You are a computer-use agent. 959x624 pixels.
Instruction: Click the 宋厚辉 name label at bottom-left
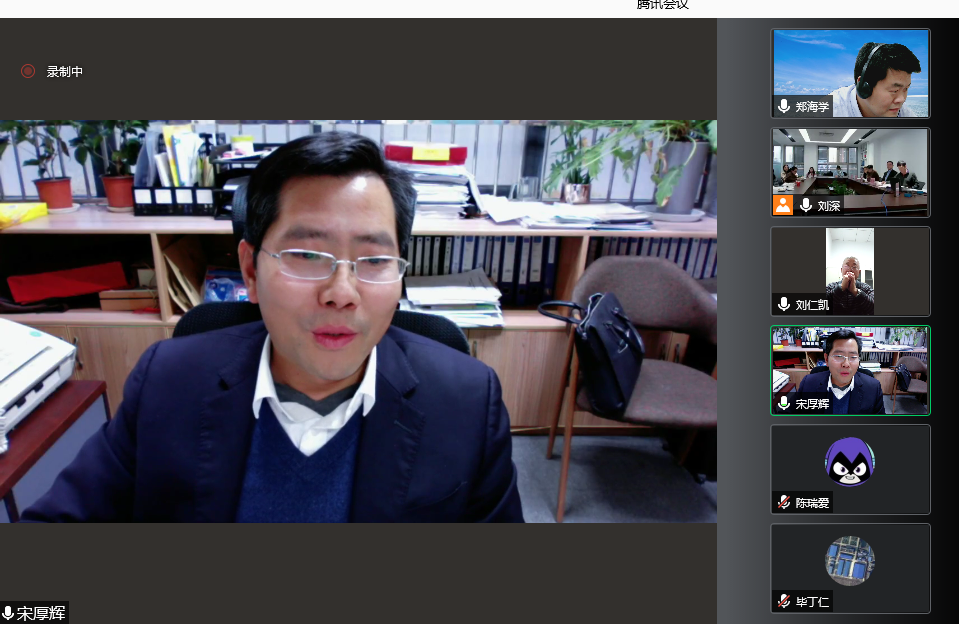[x=42, y=613]
